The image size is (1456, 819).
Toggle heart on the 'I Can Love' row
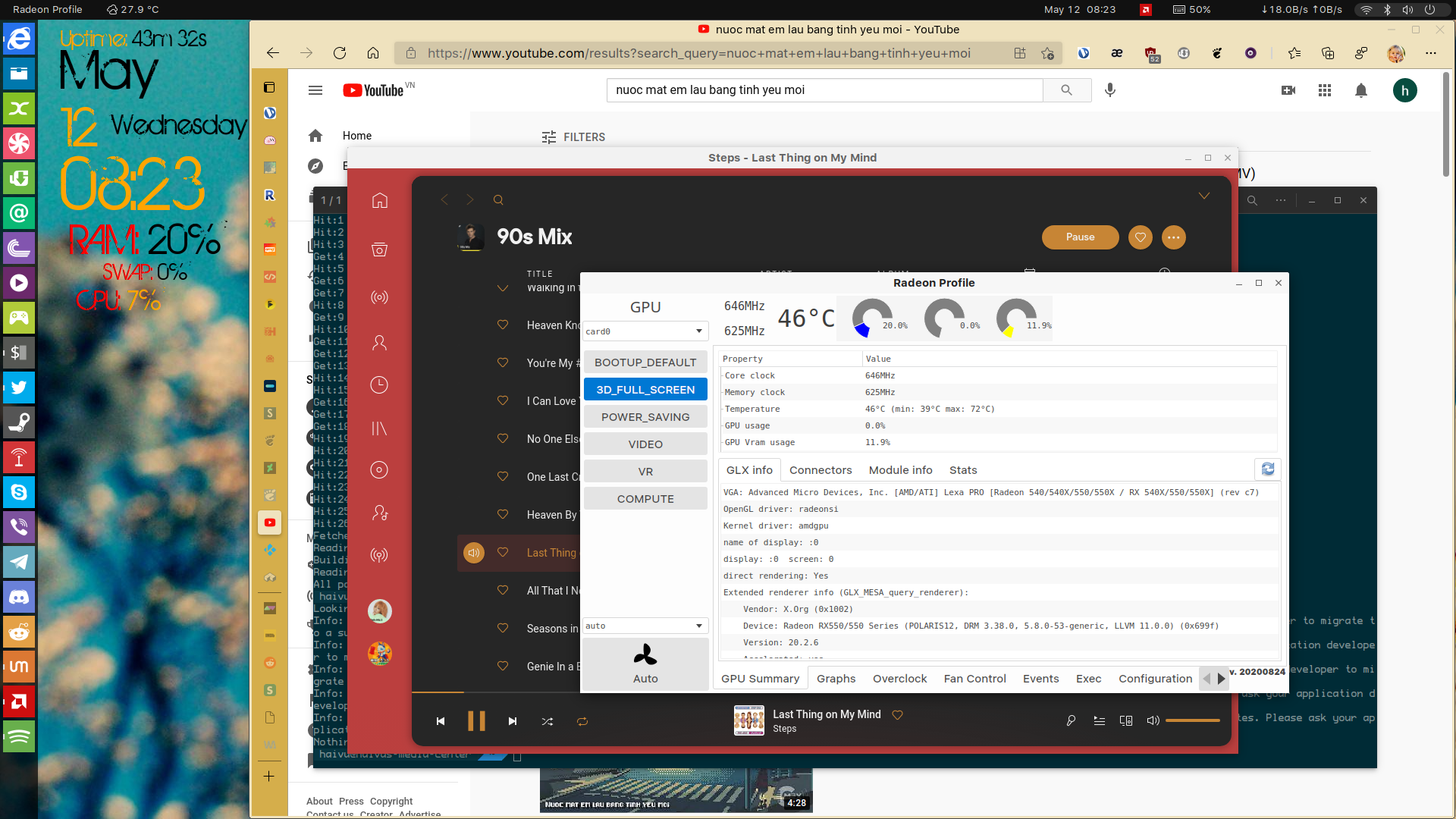[x=503, y=401]
